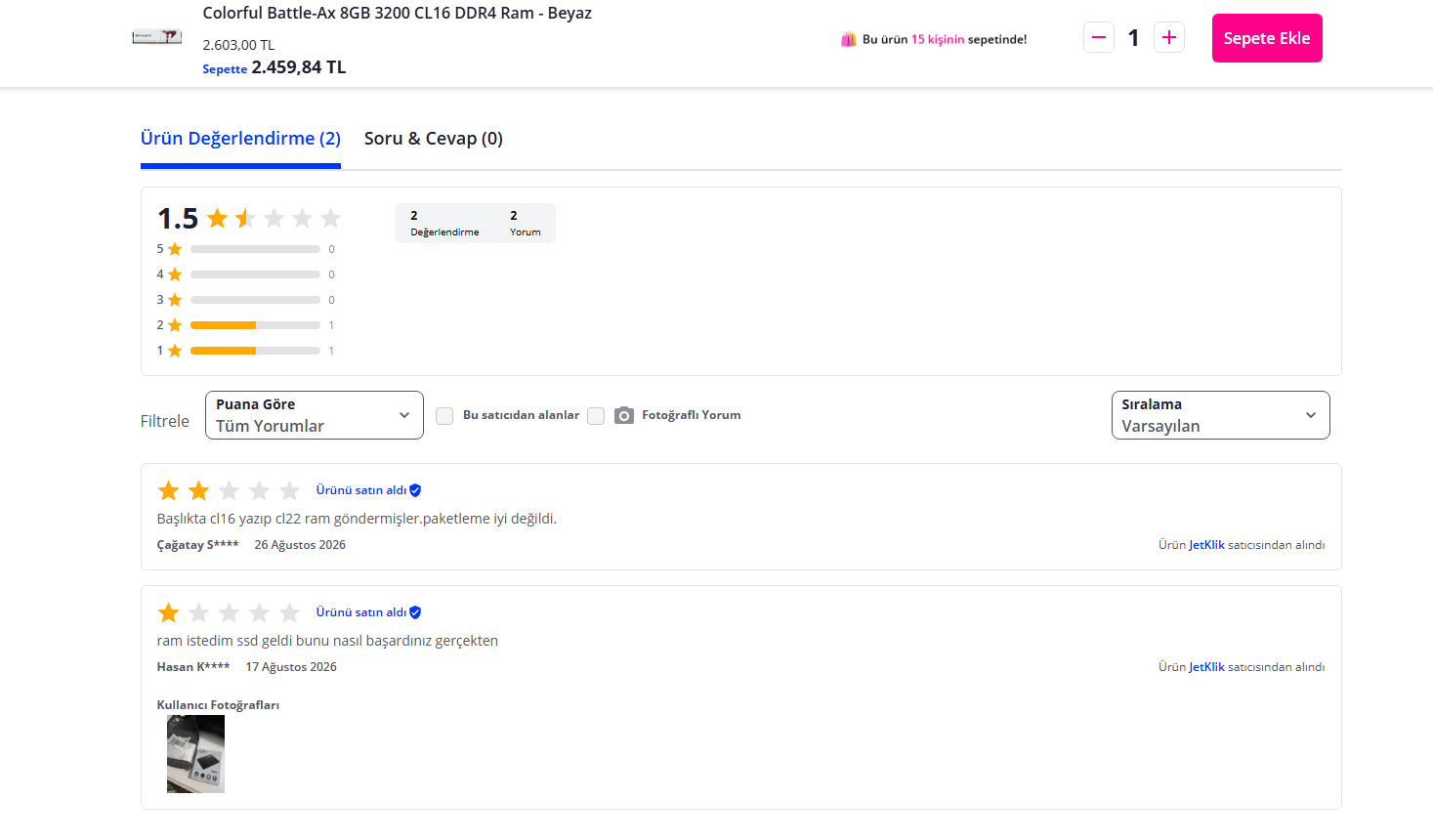Click the shopping bag icon near cart notice
The image size is (1433, 840).
pyautogui.click(x=849, y=39)
